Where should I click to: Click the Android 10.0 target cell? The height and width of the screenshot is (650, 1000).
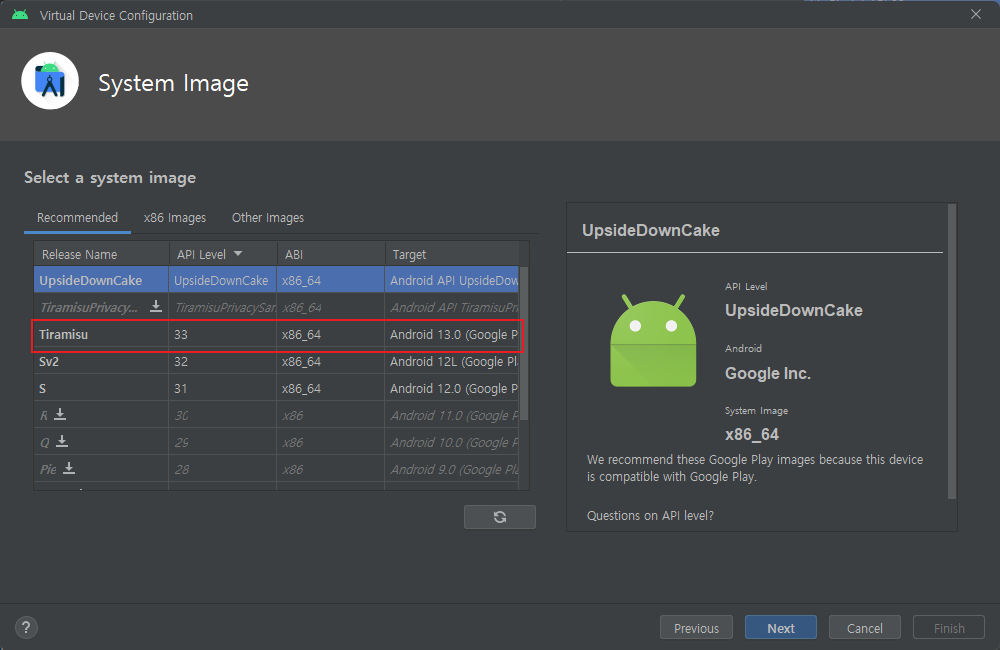452,442
